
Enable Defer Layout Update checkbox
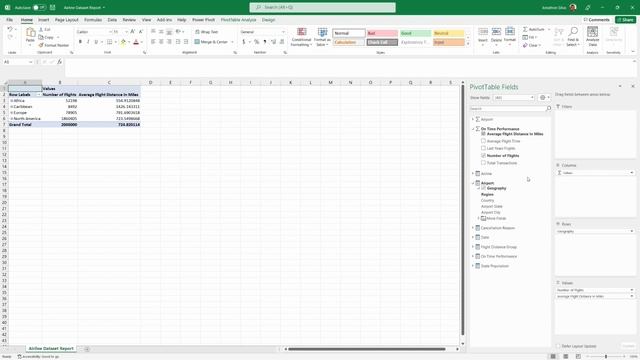point(558,346)
